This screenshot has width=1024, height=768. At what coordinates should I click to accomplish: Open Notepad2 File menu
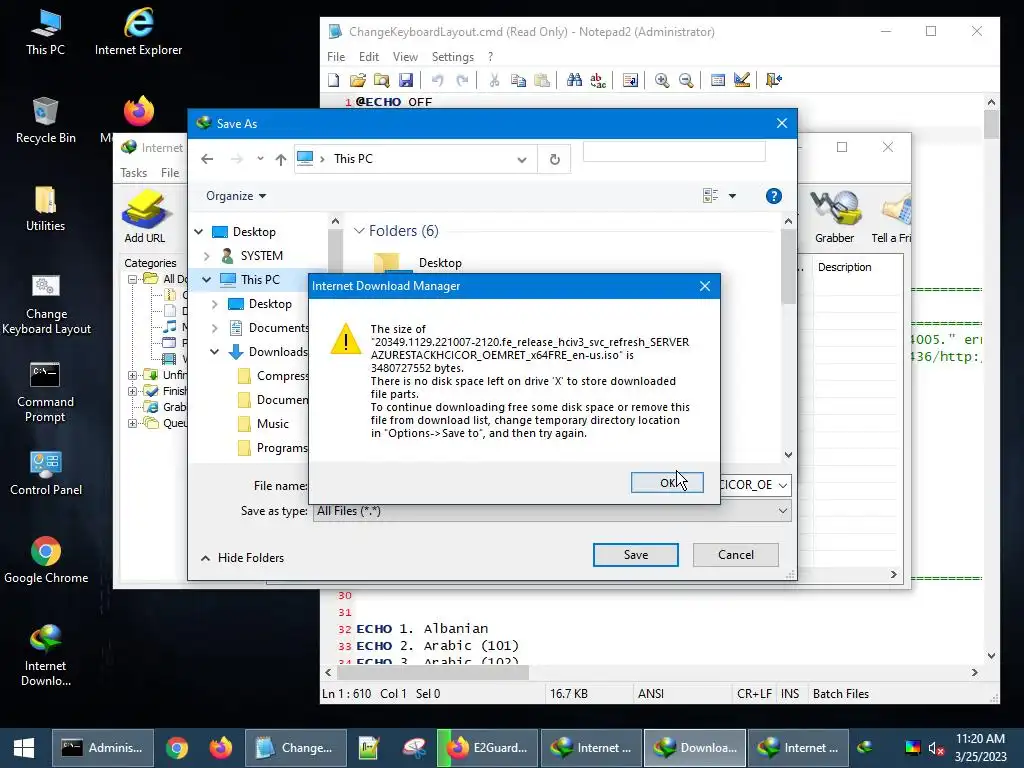point(336,57)
